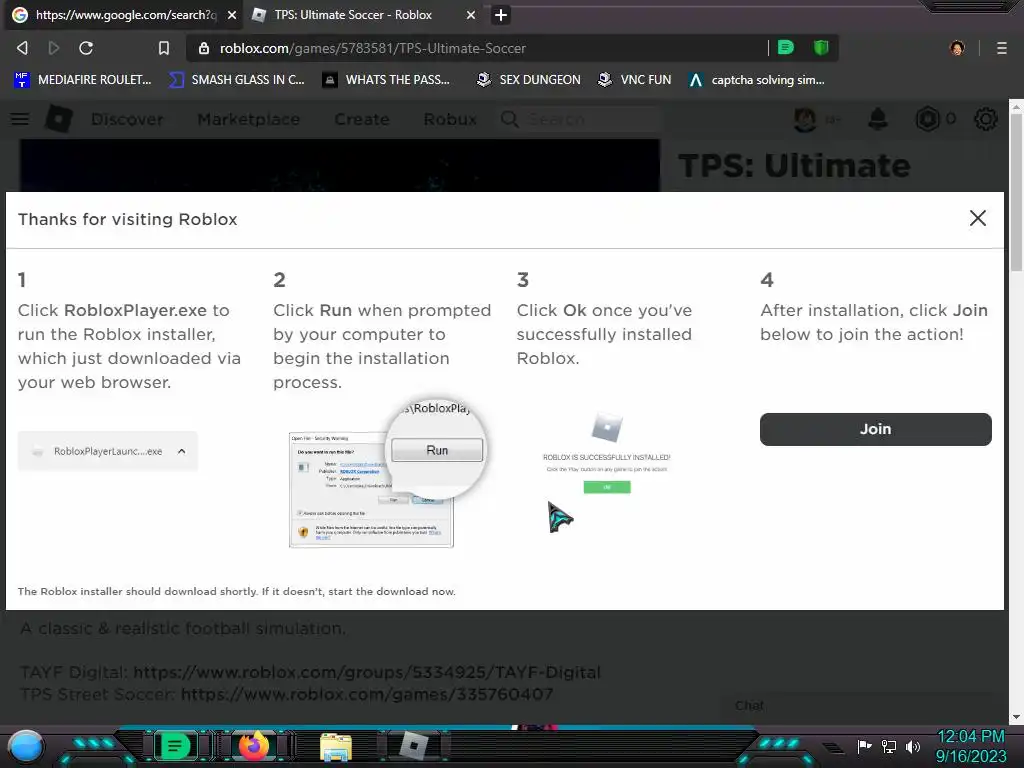Image resolution: width=1024 pixels, height=768 pixels.
Task: Expand the download item chevron
Action: [x=182, y=451]
